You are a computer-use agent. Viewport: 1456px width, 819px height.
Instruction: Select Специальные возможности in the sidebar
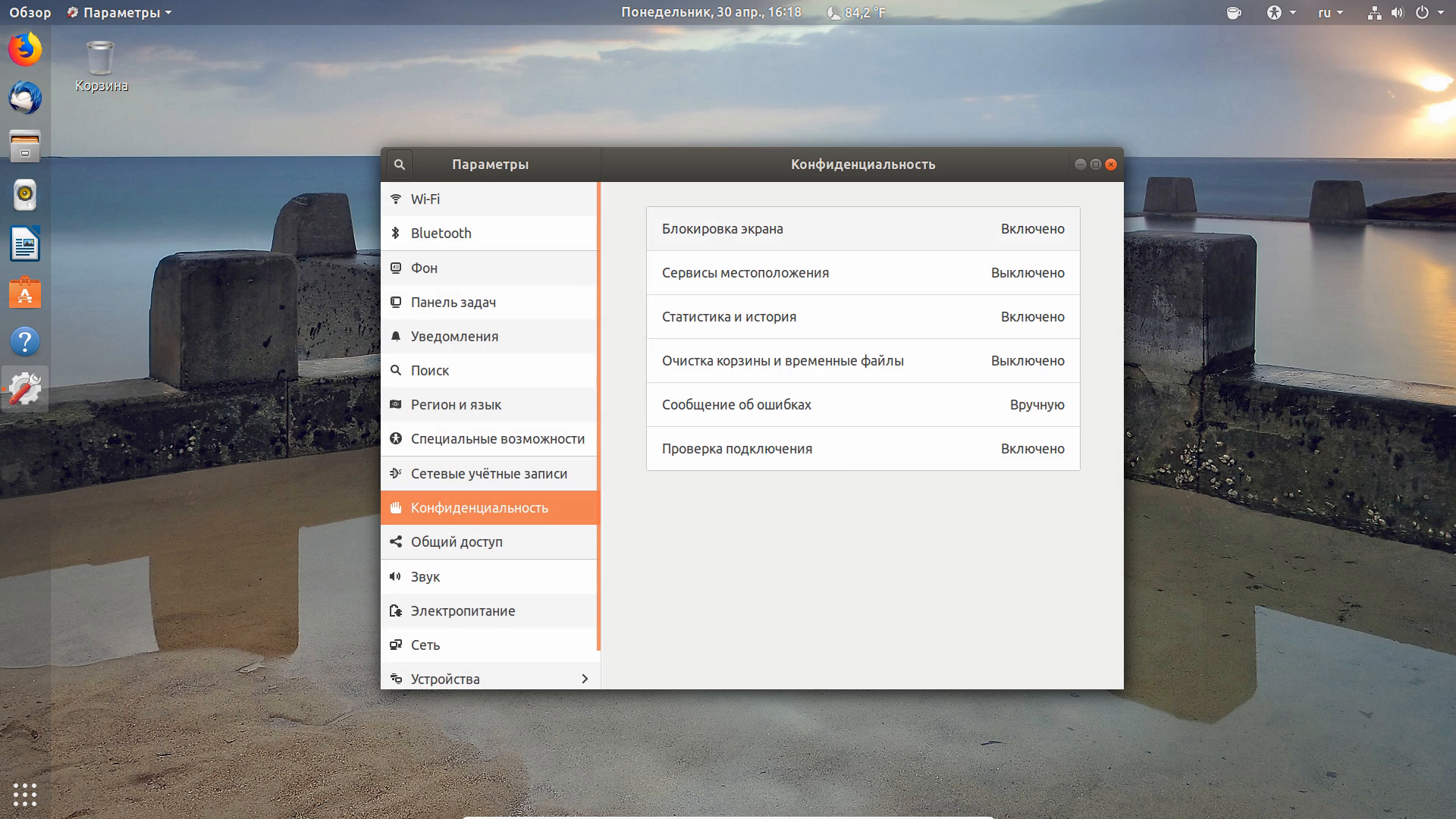coord(489,438)
